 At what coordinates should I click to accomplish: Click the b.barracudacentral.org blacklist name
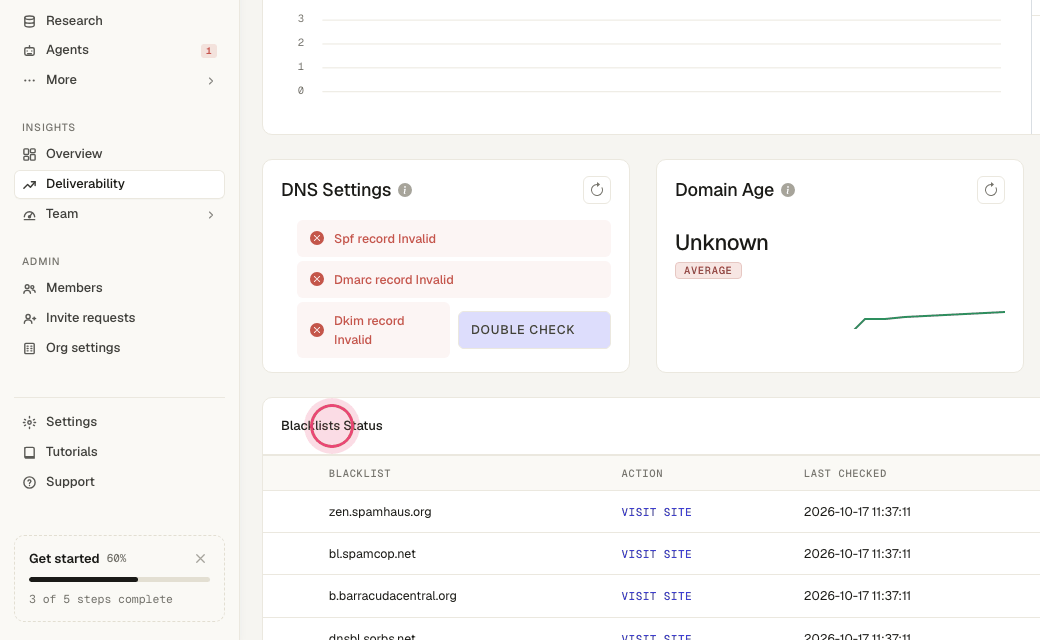point(393,596)
